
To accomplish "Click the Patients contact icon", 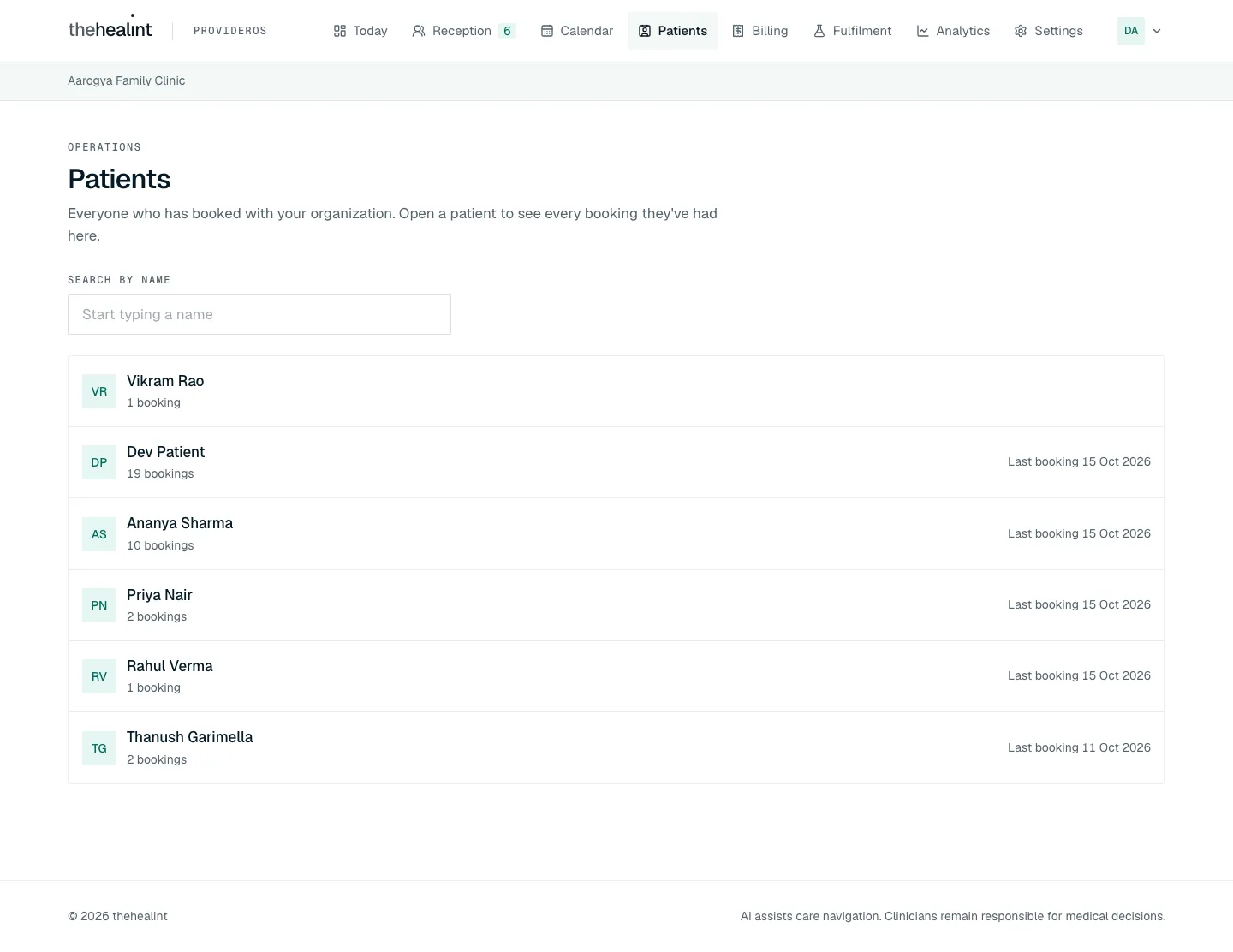I will [x=645, y=31].
